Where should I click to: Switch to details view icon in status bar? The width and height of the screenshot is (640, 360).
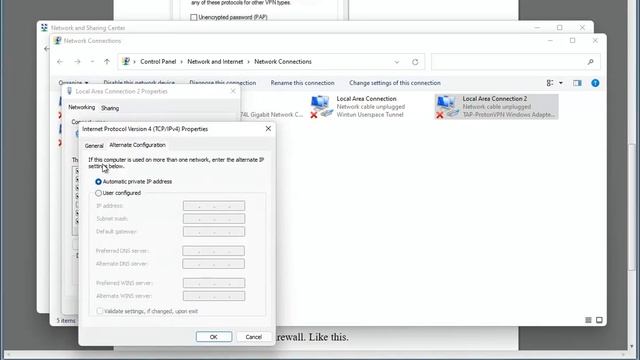click(588, 320)
